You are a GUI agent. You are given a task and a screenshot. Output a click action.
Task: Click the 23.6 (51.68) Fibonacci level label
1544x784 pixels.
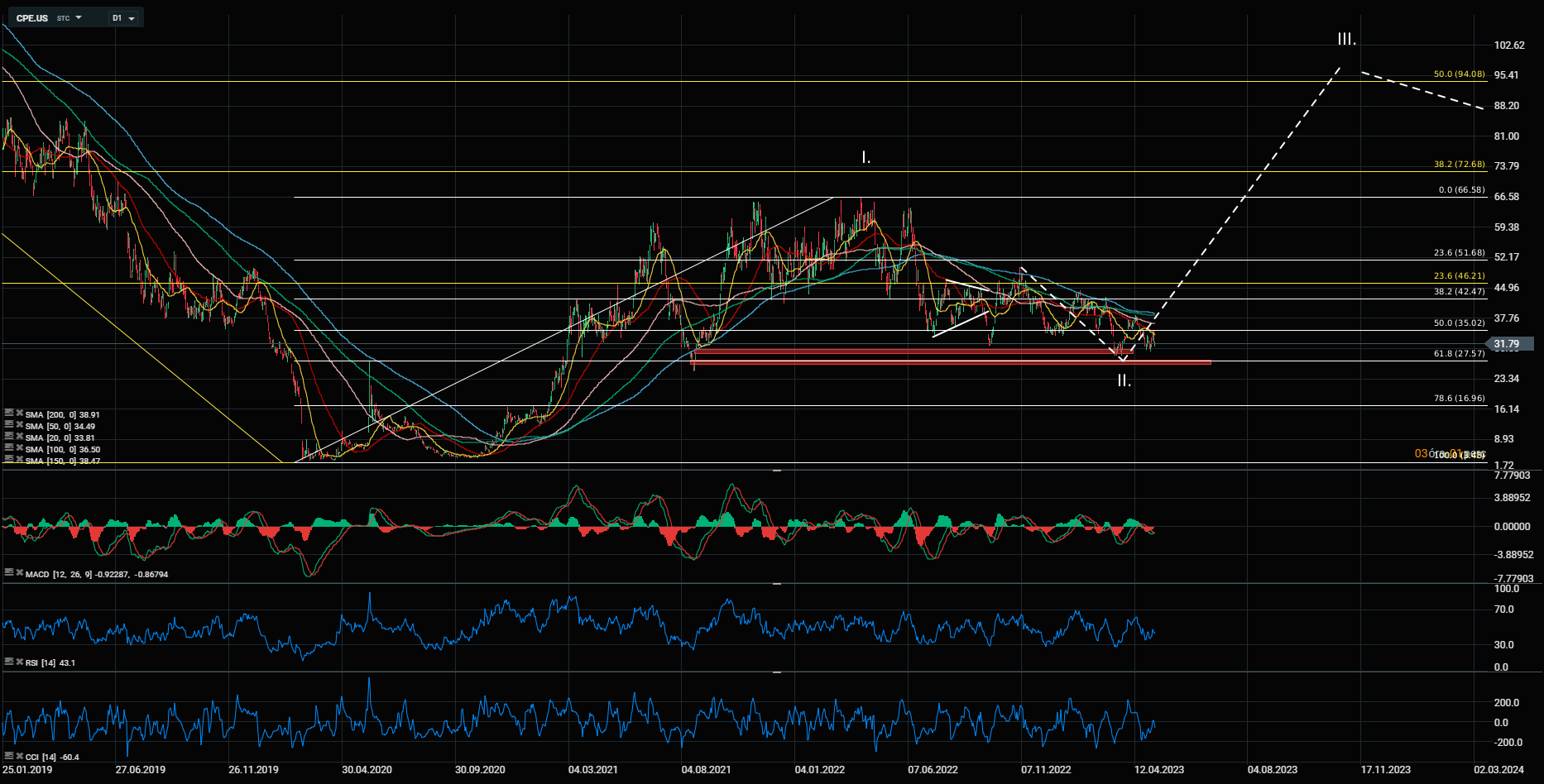tap(1460, 253)
